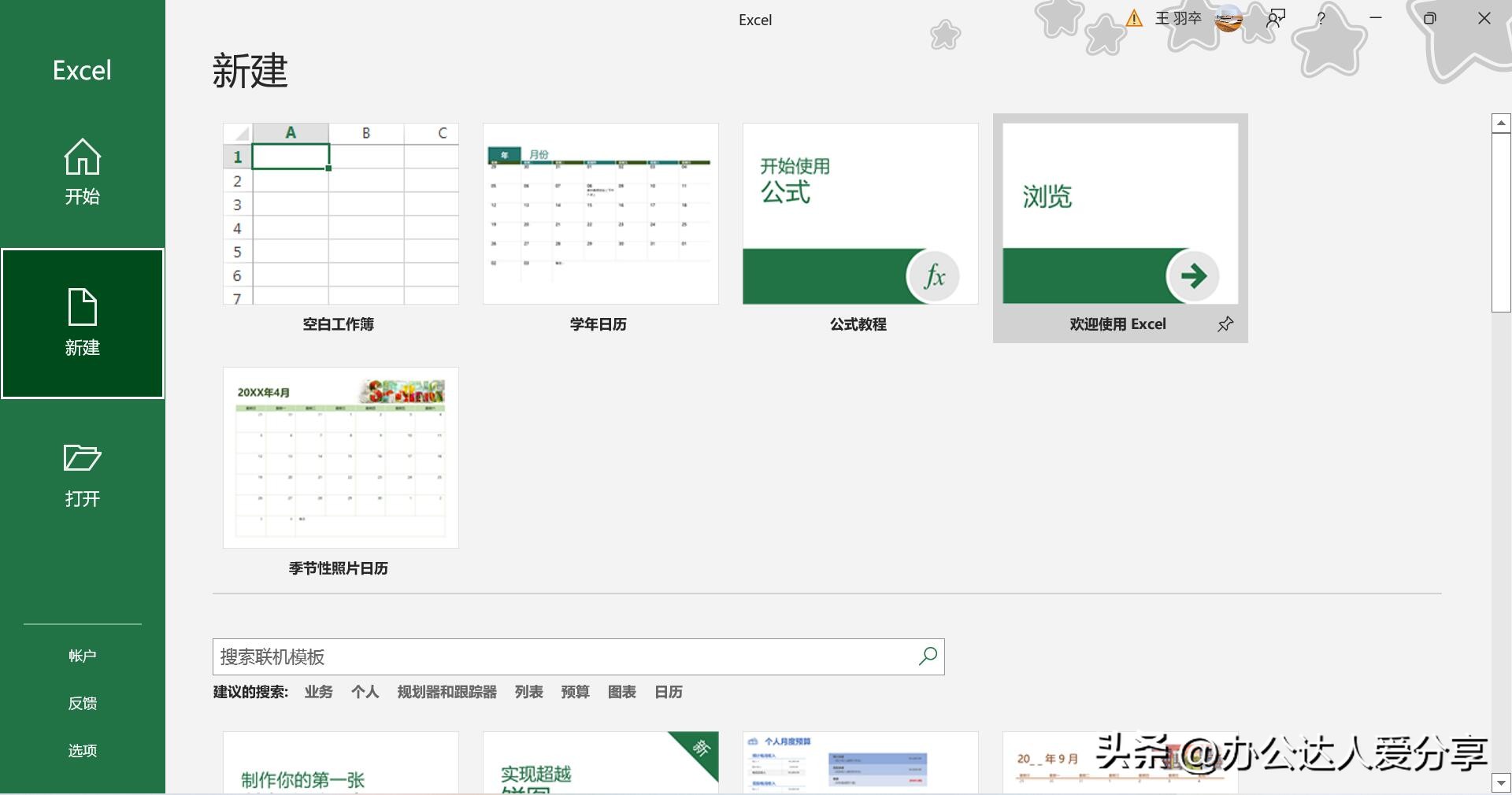
Task: Click the yellow warning notification icon
Action: pos(1134,18)
